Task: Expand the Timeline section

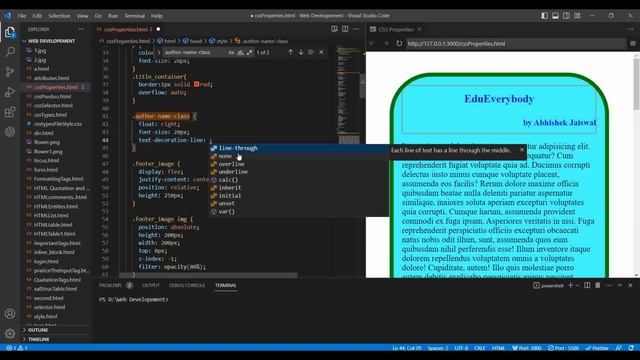Action: (x=39, y=339)
